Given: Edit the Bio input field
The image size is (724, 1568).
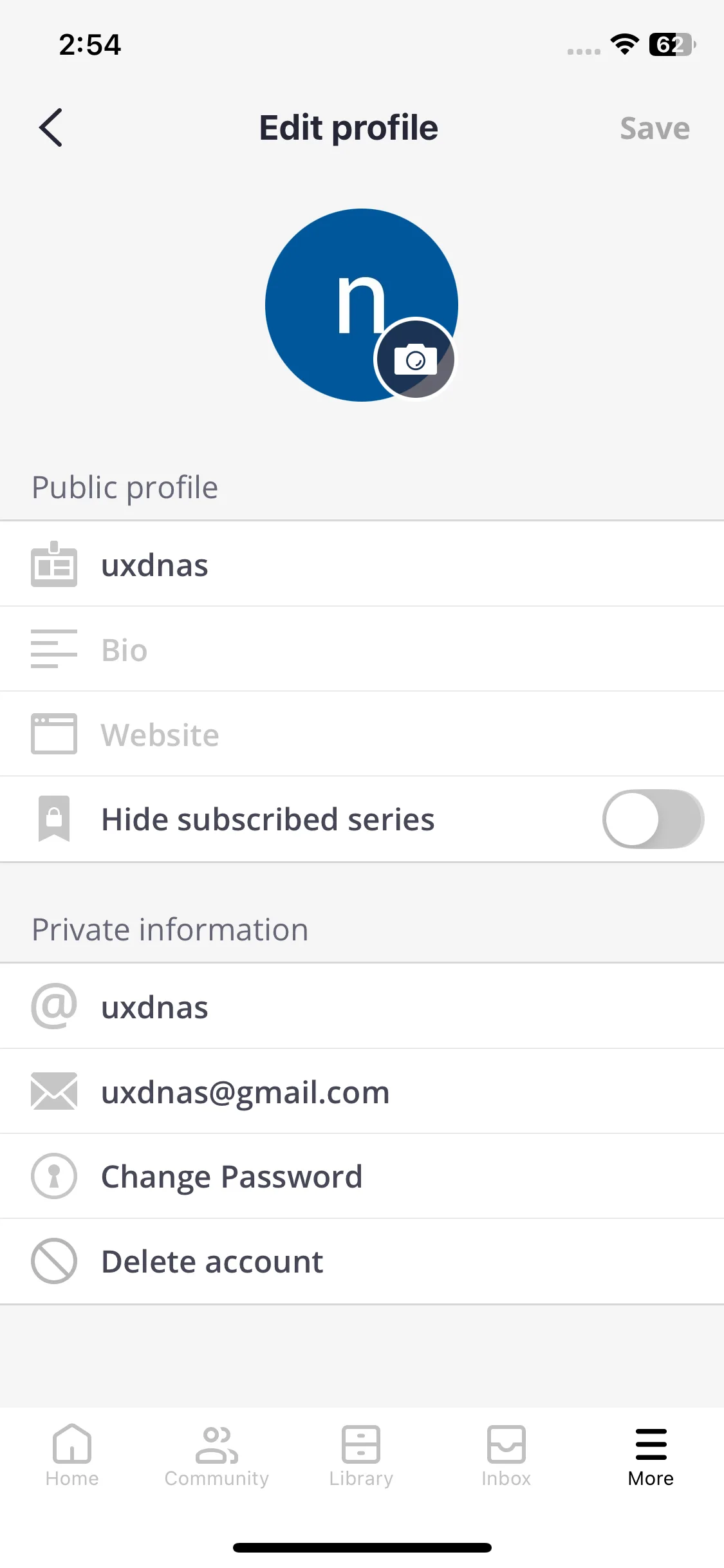Looking at the screenshot, I should (x=362, y=649).
